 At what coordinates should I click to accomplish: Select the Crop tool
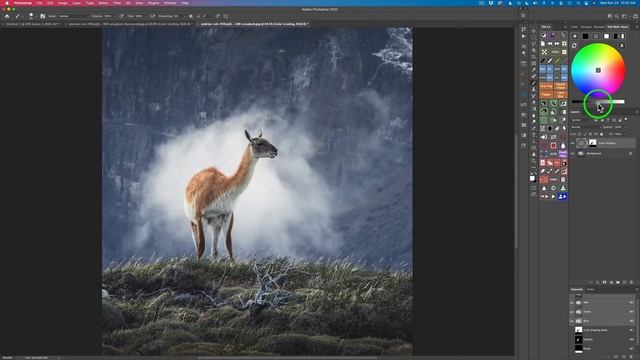tap(534, 57)
